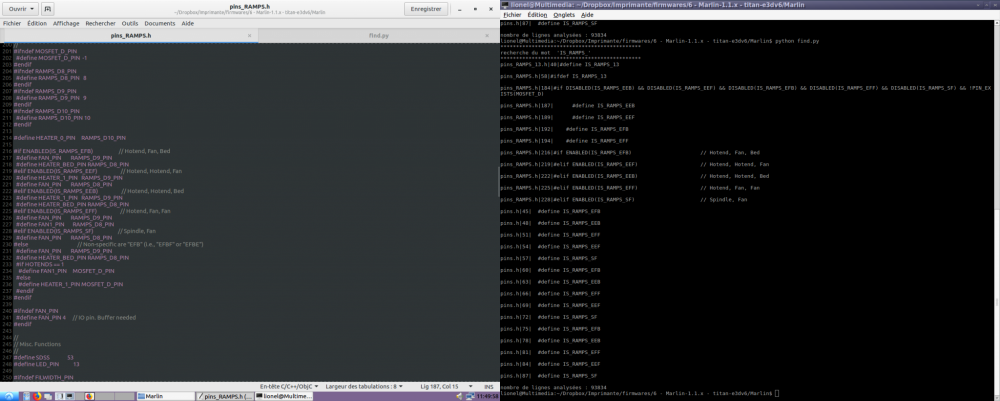
Task: Click the terminal prompt input at bottom
Action: 777,393
